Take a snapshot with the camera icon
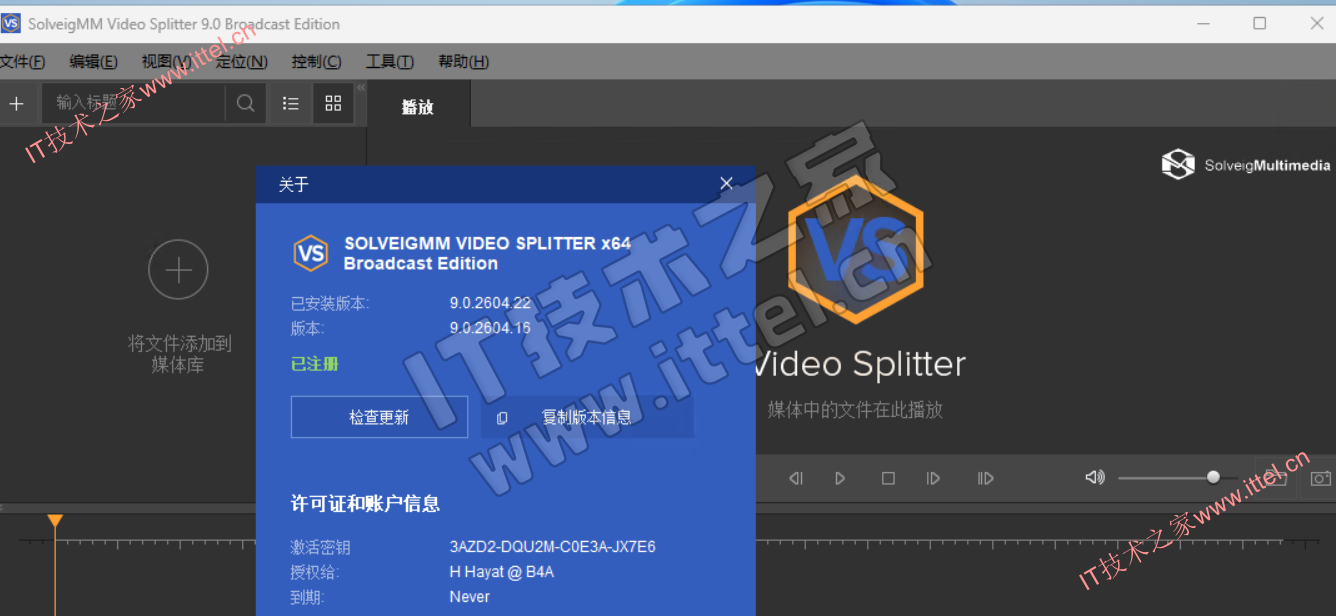Image resolution: width=1336 pixels, height=616 pixels. (1321, 479)
